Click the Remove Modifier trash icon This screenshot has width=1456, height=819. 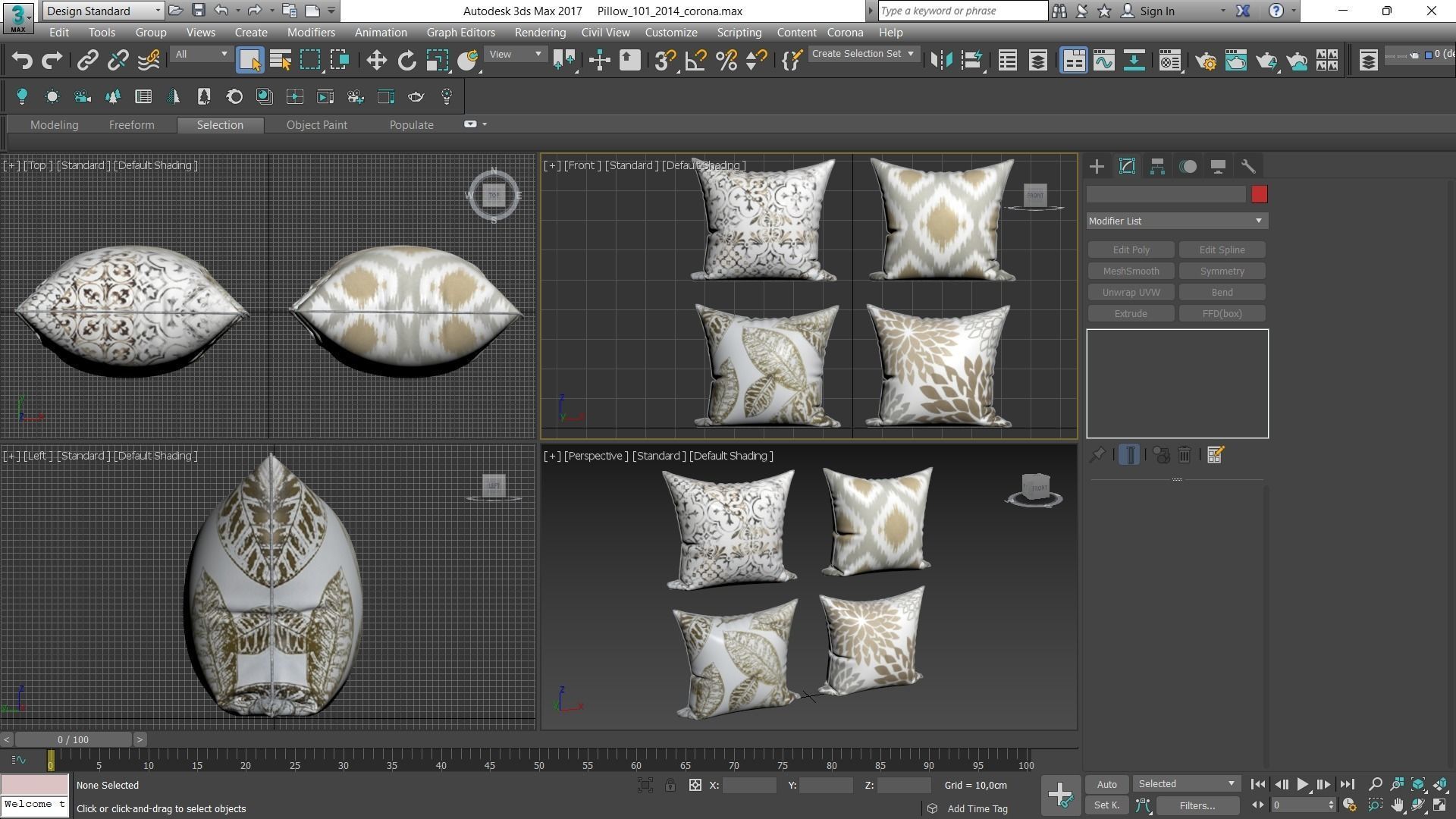click(x=1185, y=454)
